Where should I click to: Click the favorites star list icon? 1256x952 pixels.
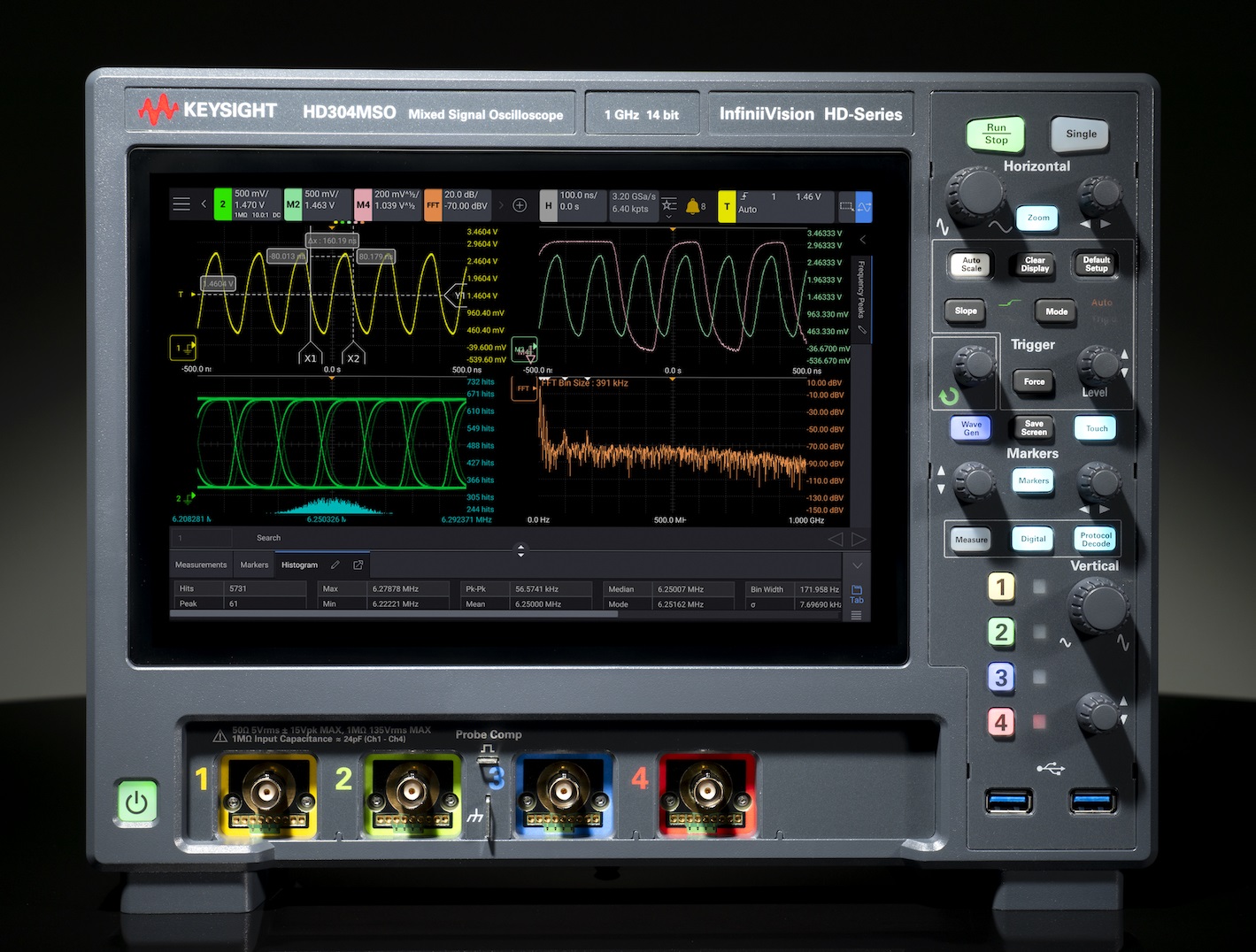pos(669,205)
